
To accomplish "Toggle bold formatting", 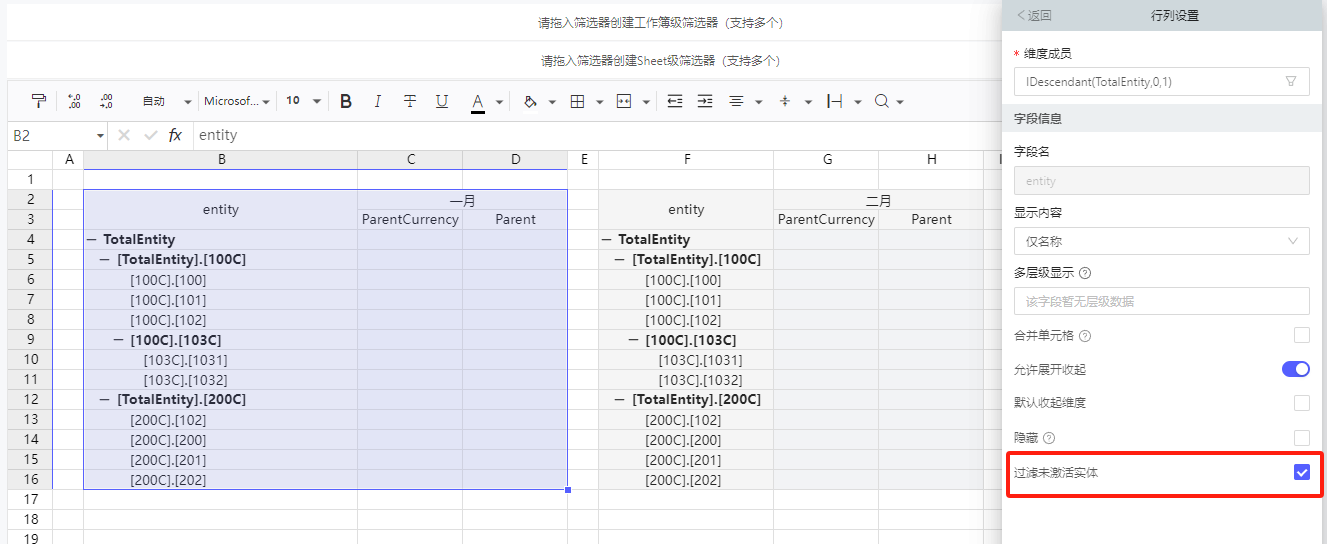I will pyautogui.click(x=346, y=101).
